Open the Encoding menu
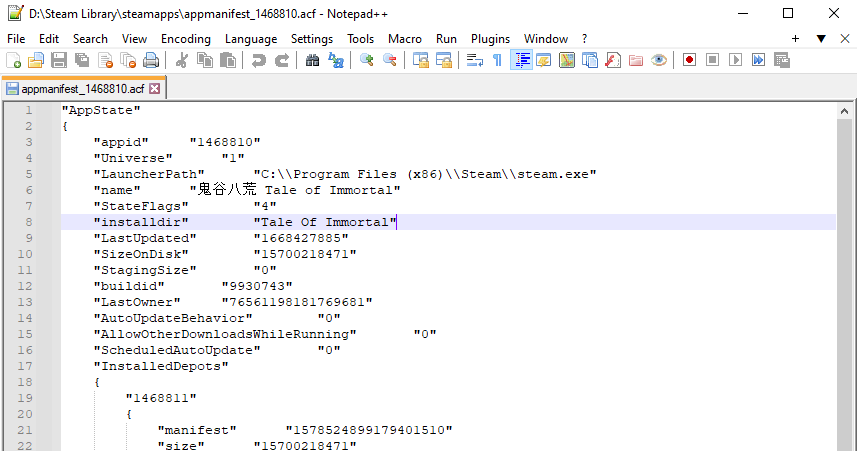This screenshot has height=451, width=857. click(x=186, y=39)
